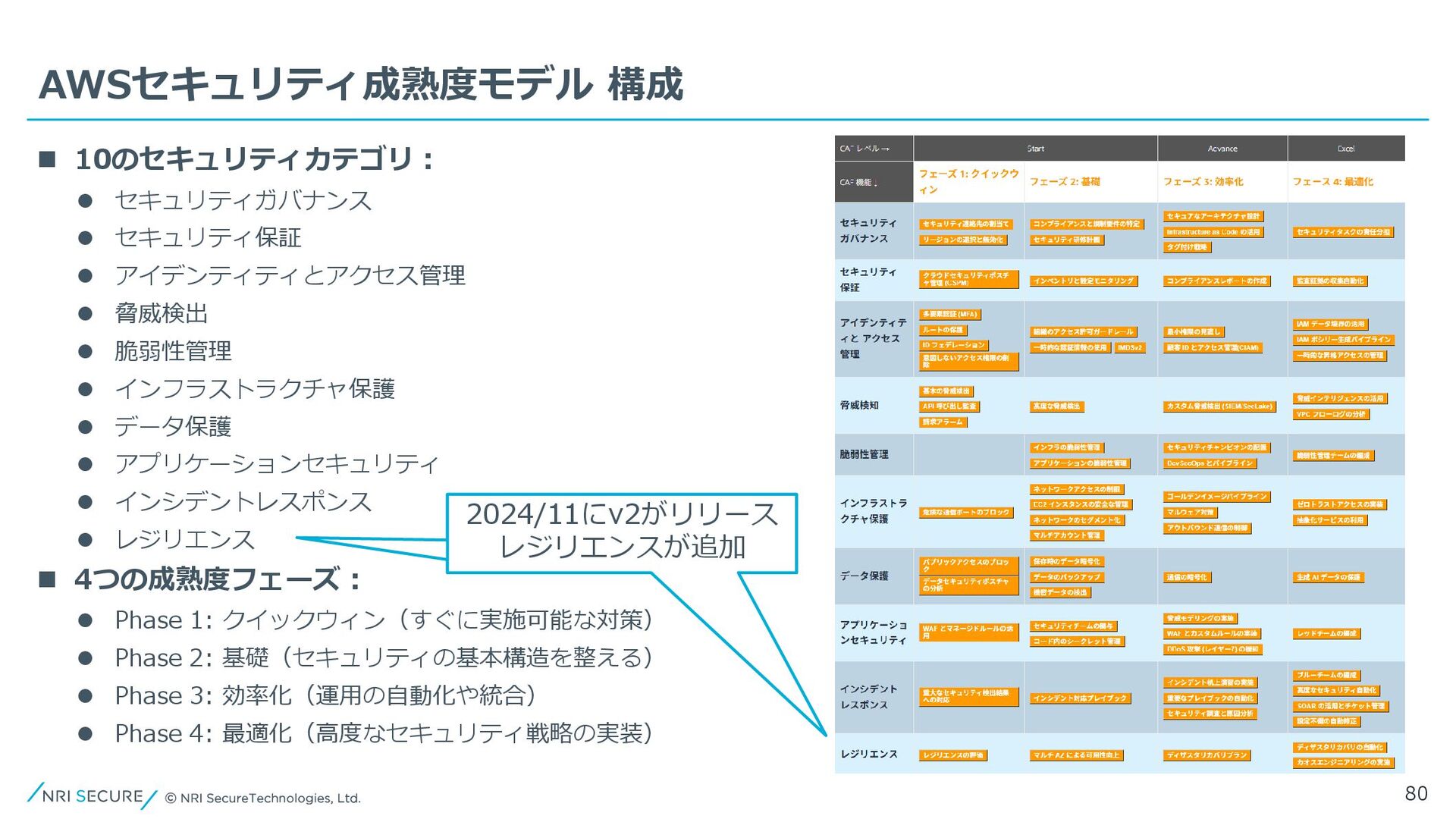Click the orange tag 'マルチアカウント管理'
The width and height of the screenshot is (1456, 819).
(x=1067, y=536)
